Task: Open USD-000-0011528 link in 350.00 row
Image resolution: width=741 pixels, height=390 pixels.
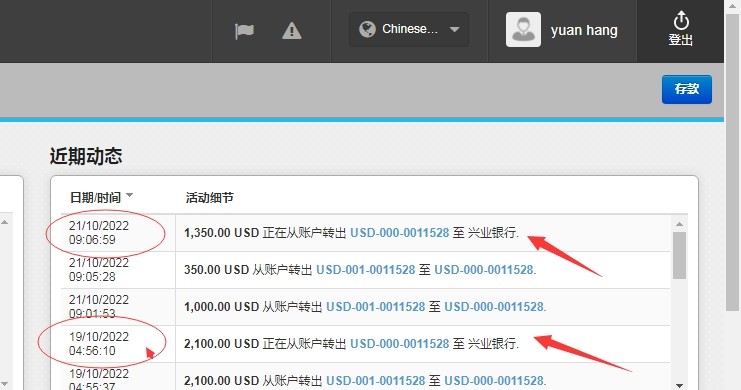Action: click(x=484, y=269)
